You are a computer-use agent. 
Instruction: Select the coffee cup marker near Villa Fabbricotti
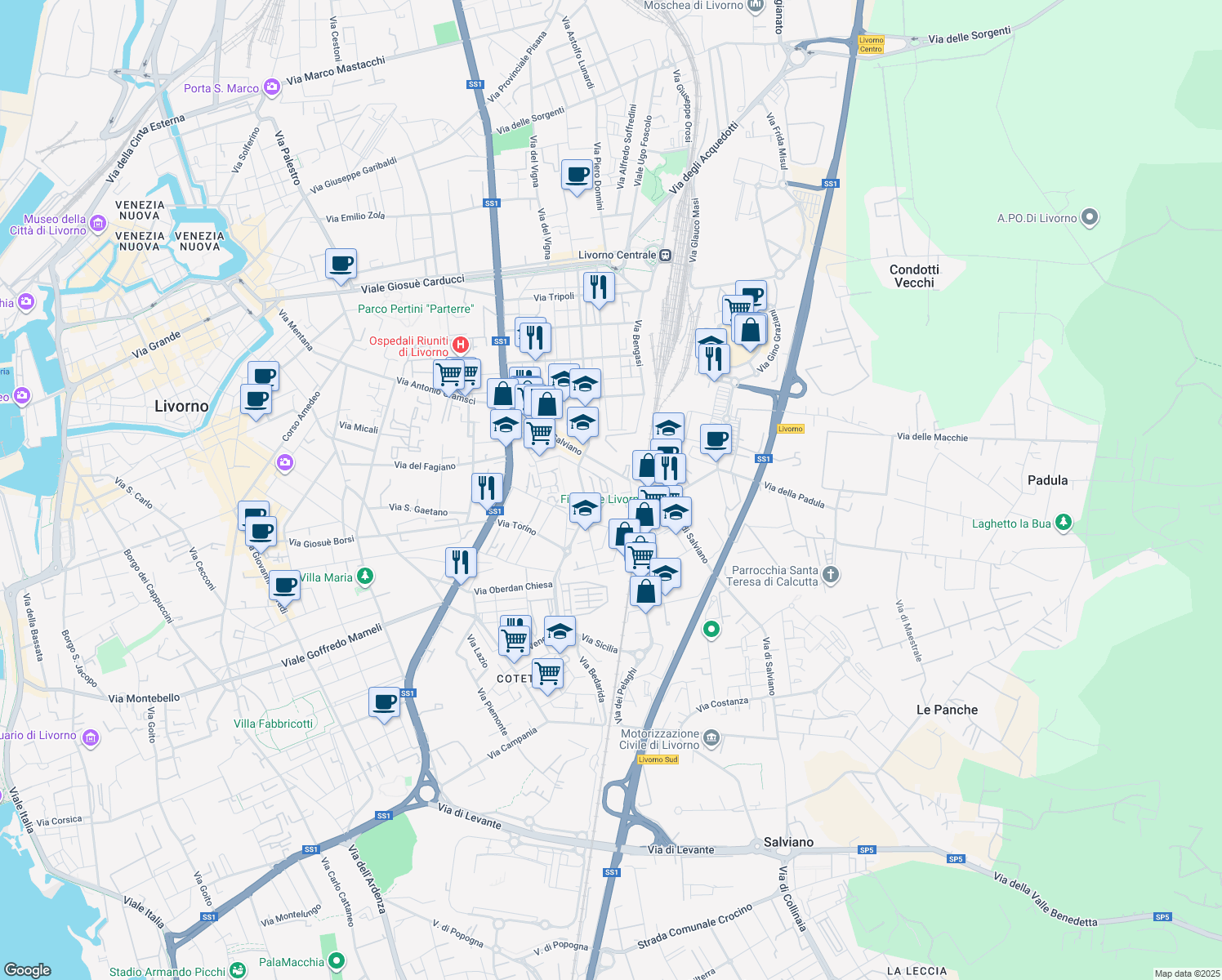click(383, 702)
